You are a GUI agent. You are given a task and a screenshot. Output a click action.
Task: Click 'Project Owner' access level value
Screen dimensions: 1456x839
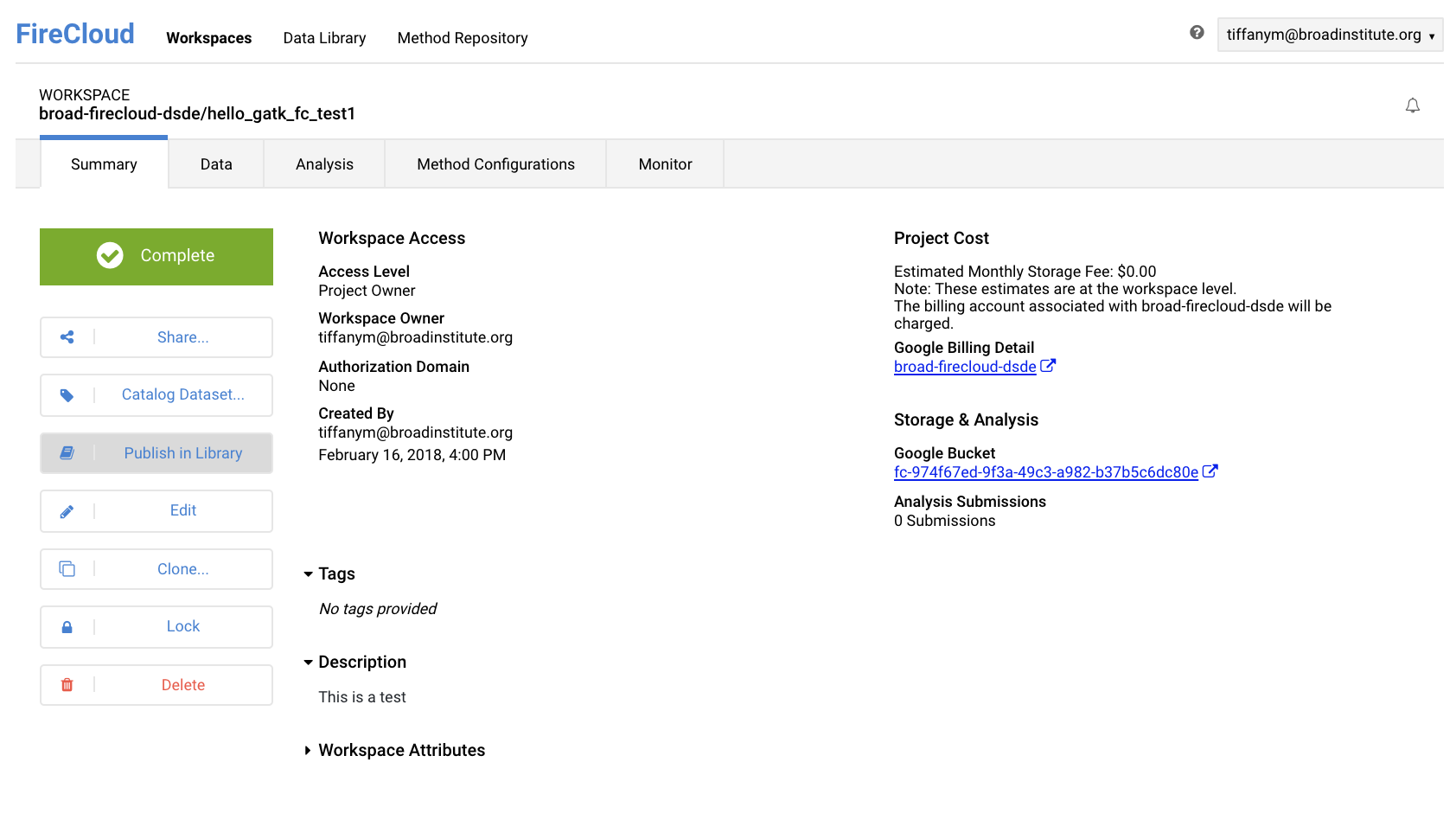pyautogui.click(x=367, y=291)
